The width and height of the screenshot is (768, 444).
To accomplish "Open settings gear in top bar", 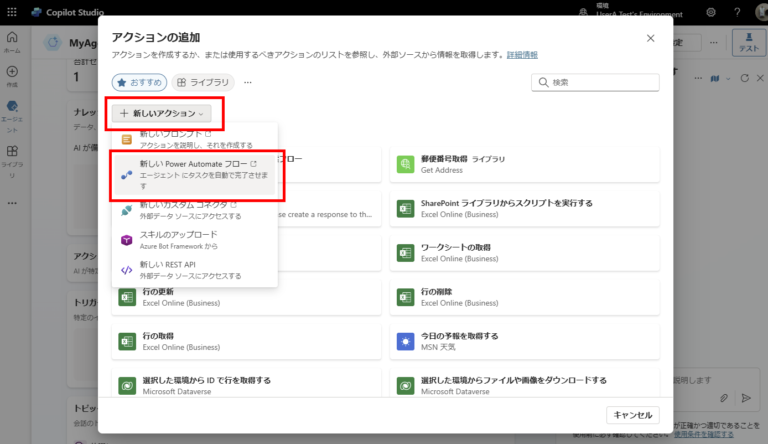I will (711, 12).
